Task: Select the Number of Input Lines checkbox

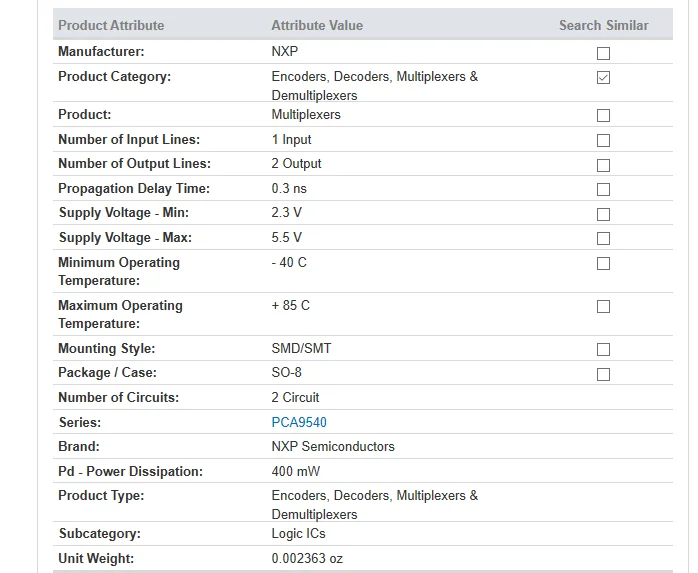Action: (x=603, y=141)
